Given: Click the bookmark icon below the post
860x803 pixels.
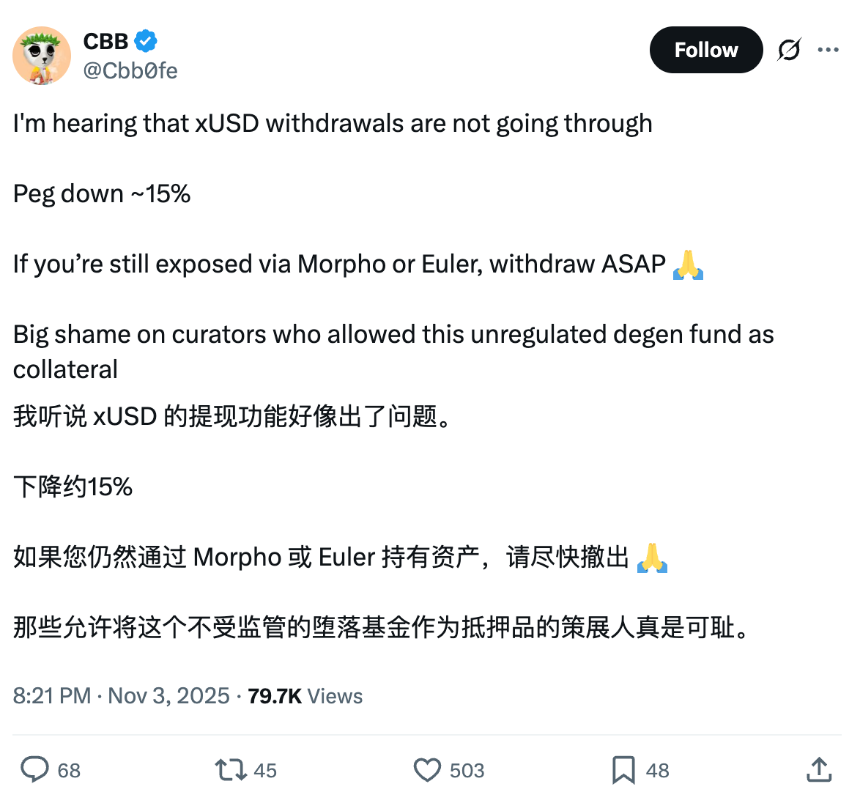Looking at the screenshot, I should [622, 770].
